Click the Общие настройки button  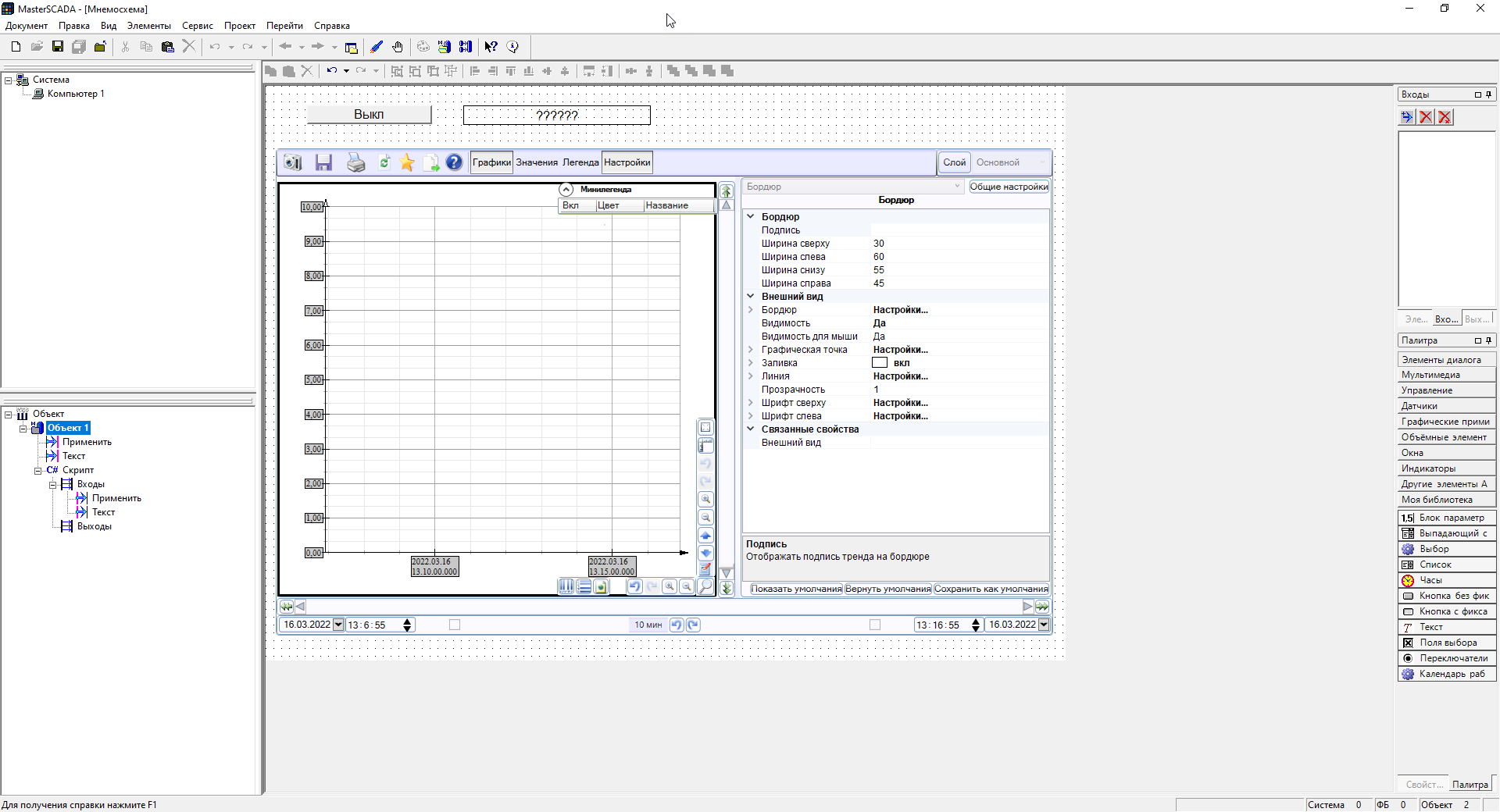click(1009, 187)
